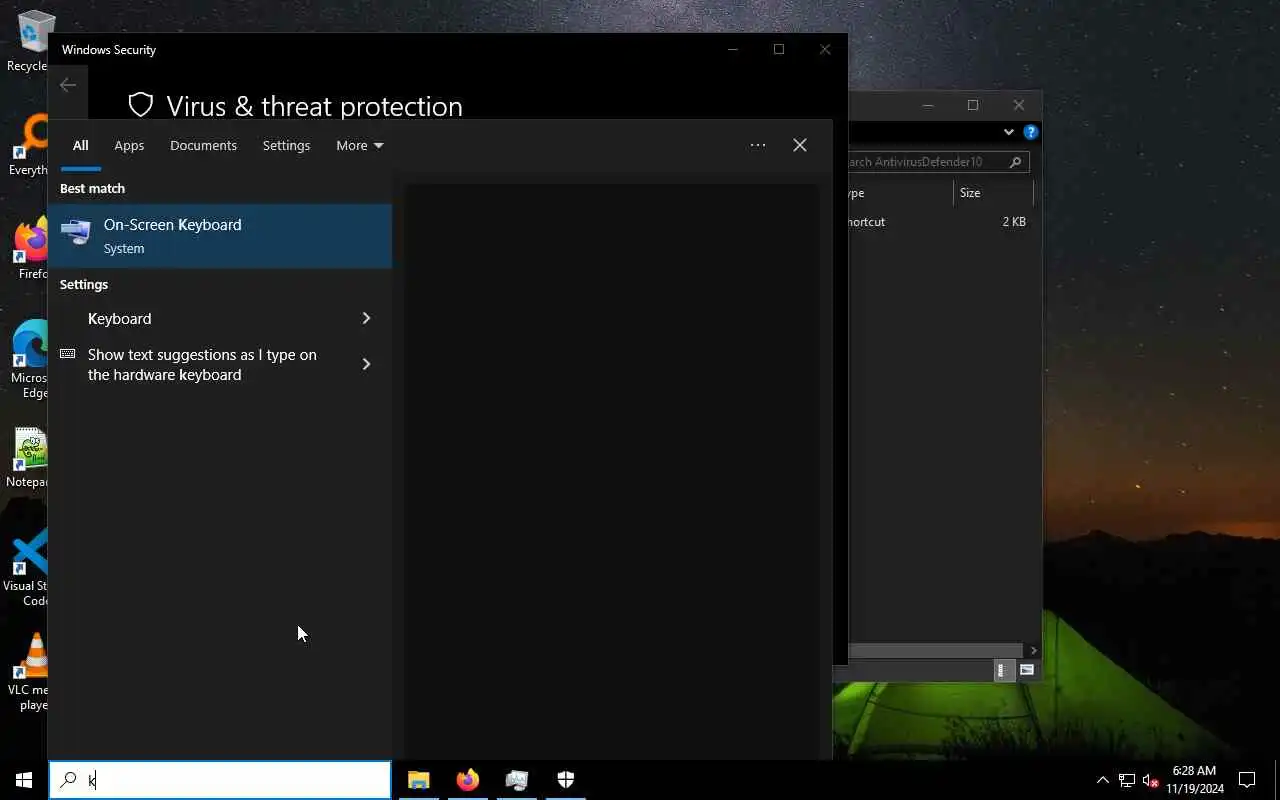Image resolution: width=1280 pixels, height=800 pixels.
Task: Select the All search filter tab
Action: pos(80,145)
